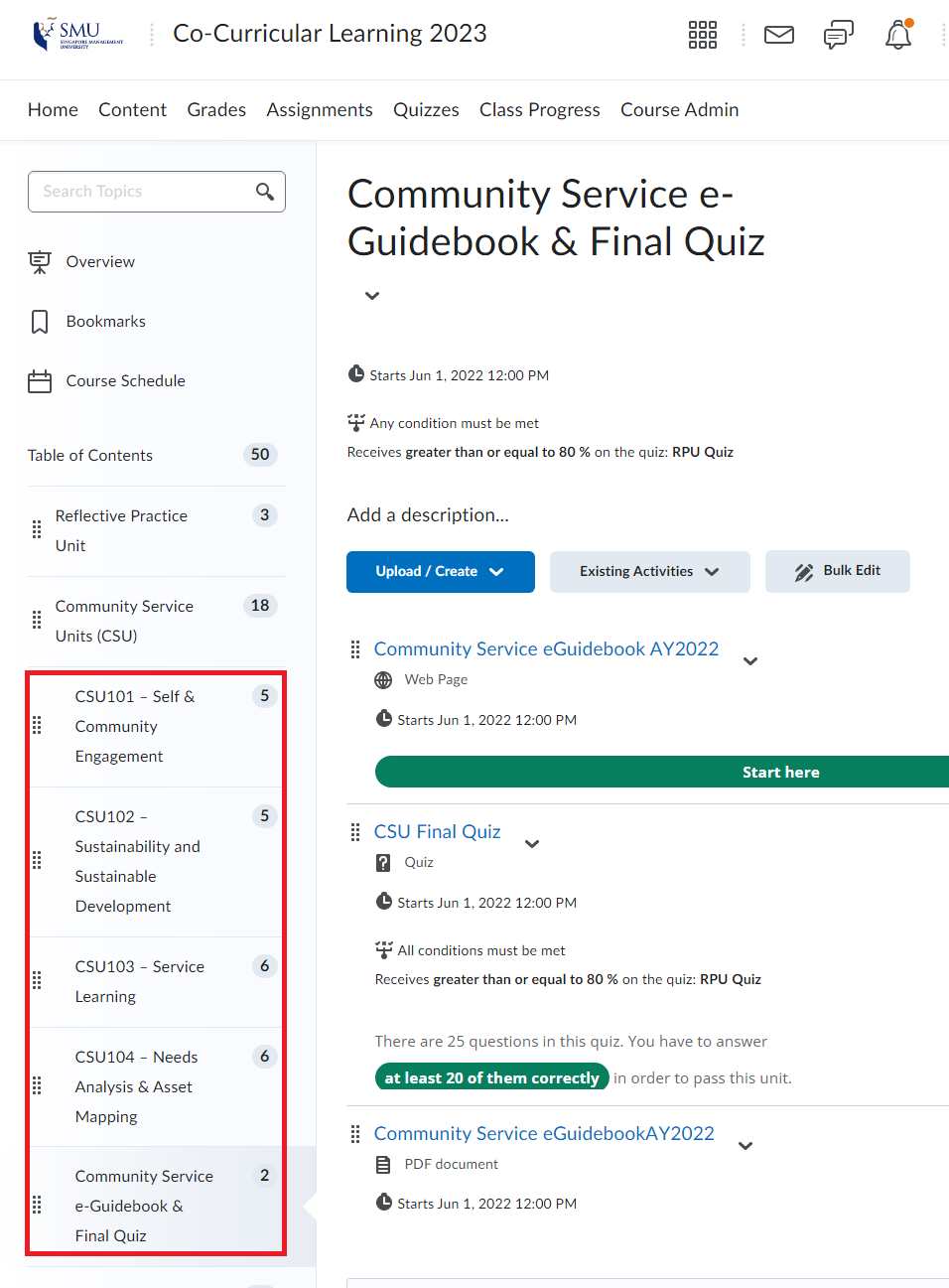This screenshot has height=1288, width=949.
Task: Open the Existing Activities dropdown
Action: 649,572
